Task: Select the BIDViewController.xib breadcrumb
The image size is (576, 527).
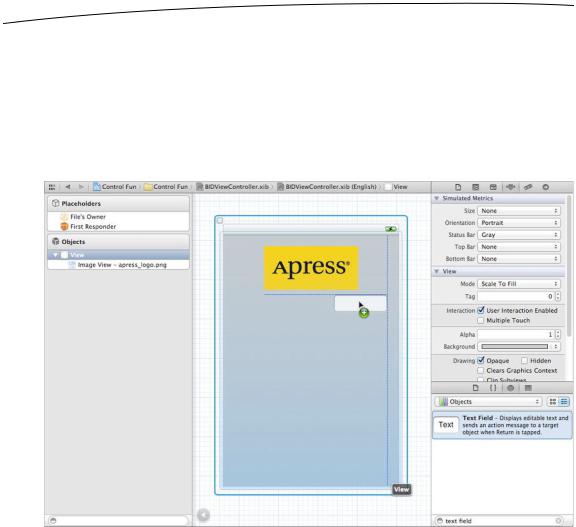Action: (233, 187)
